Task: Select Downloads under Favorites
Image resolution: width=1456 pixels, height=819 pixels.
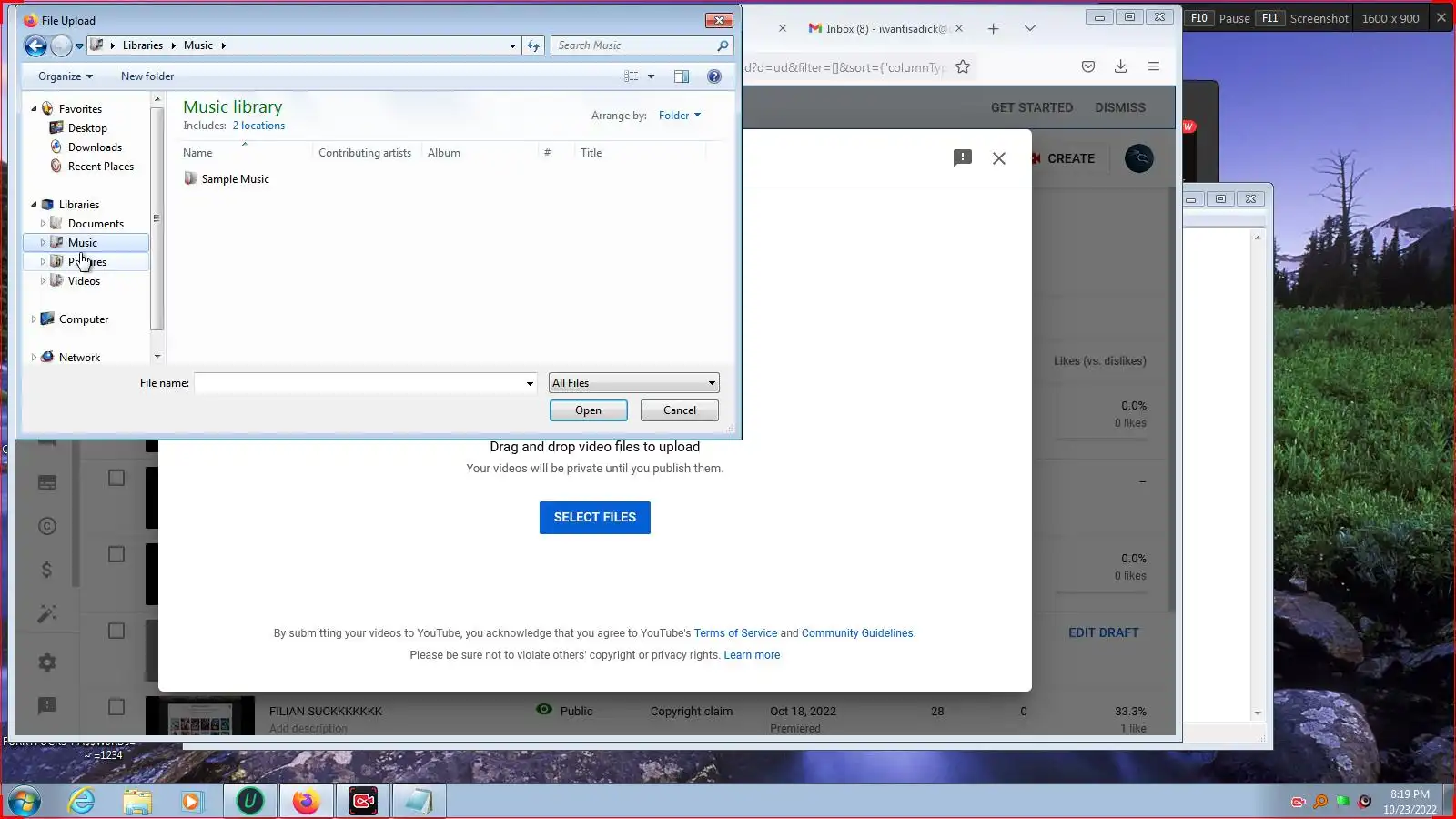Action: (x=95, y=147)
